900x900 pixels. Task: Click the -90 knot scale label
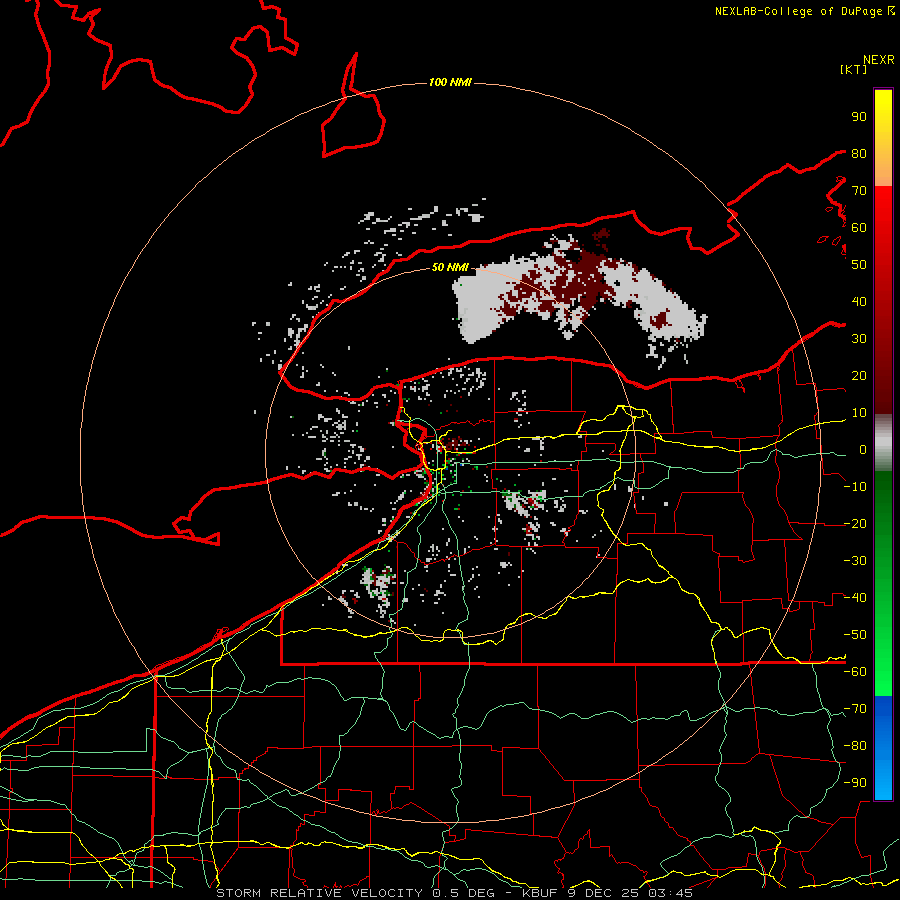(855, 783)
